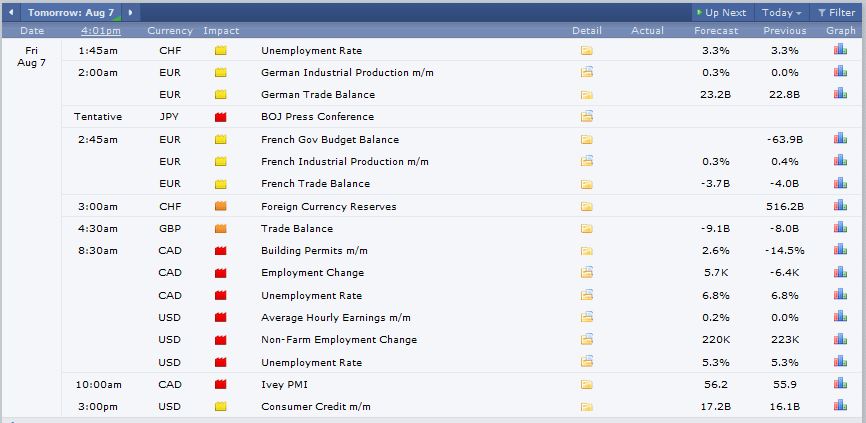Open the Filter options
Image resolution: width=866 pixels, height=423 pixels.
click(836, 13)
